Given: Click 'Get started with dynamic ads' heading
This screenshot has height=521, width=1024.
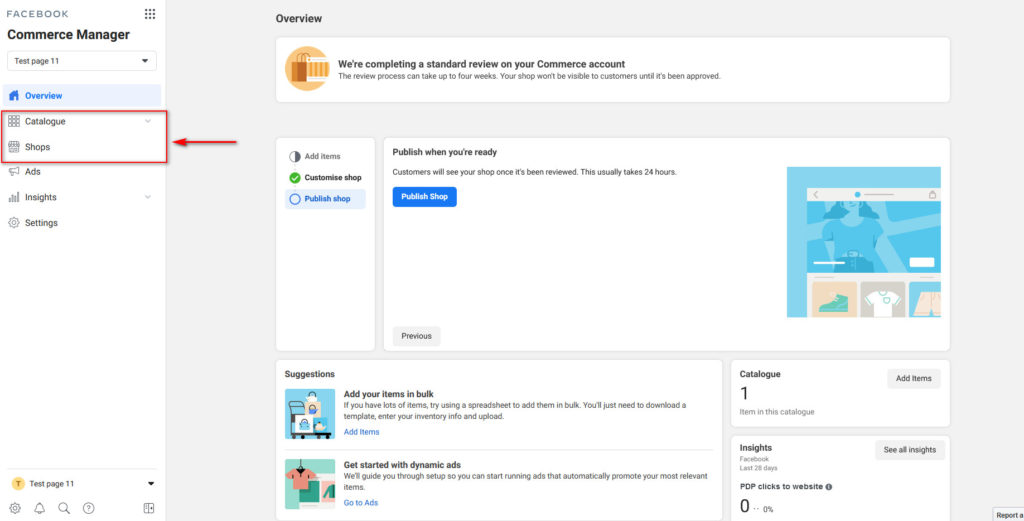Looking at the screenshot, I should tap(402, 465).
